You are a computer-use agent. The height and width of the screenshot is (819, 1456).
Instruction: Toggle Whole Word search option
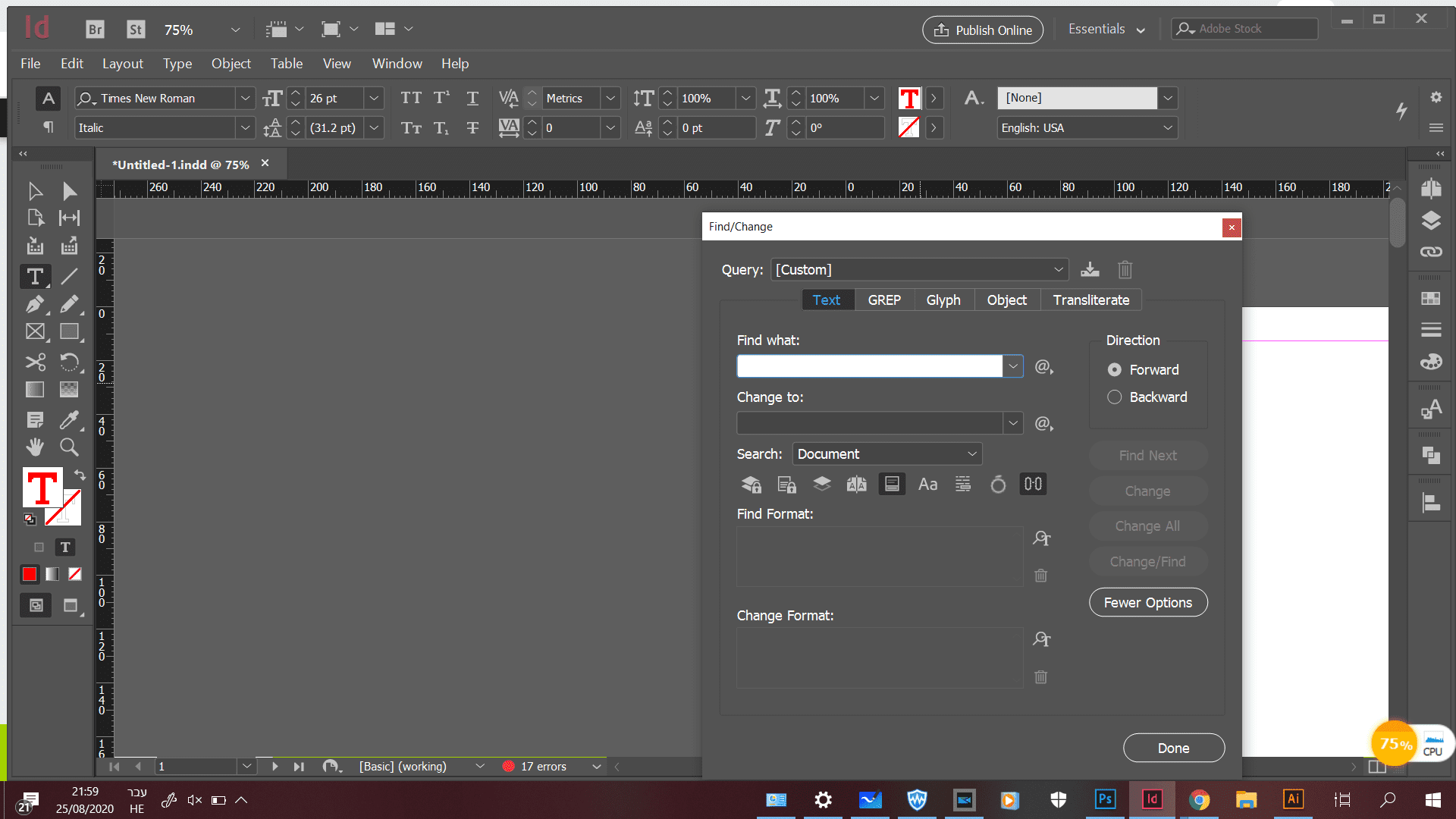pos(963,485)
